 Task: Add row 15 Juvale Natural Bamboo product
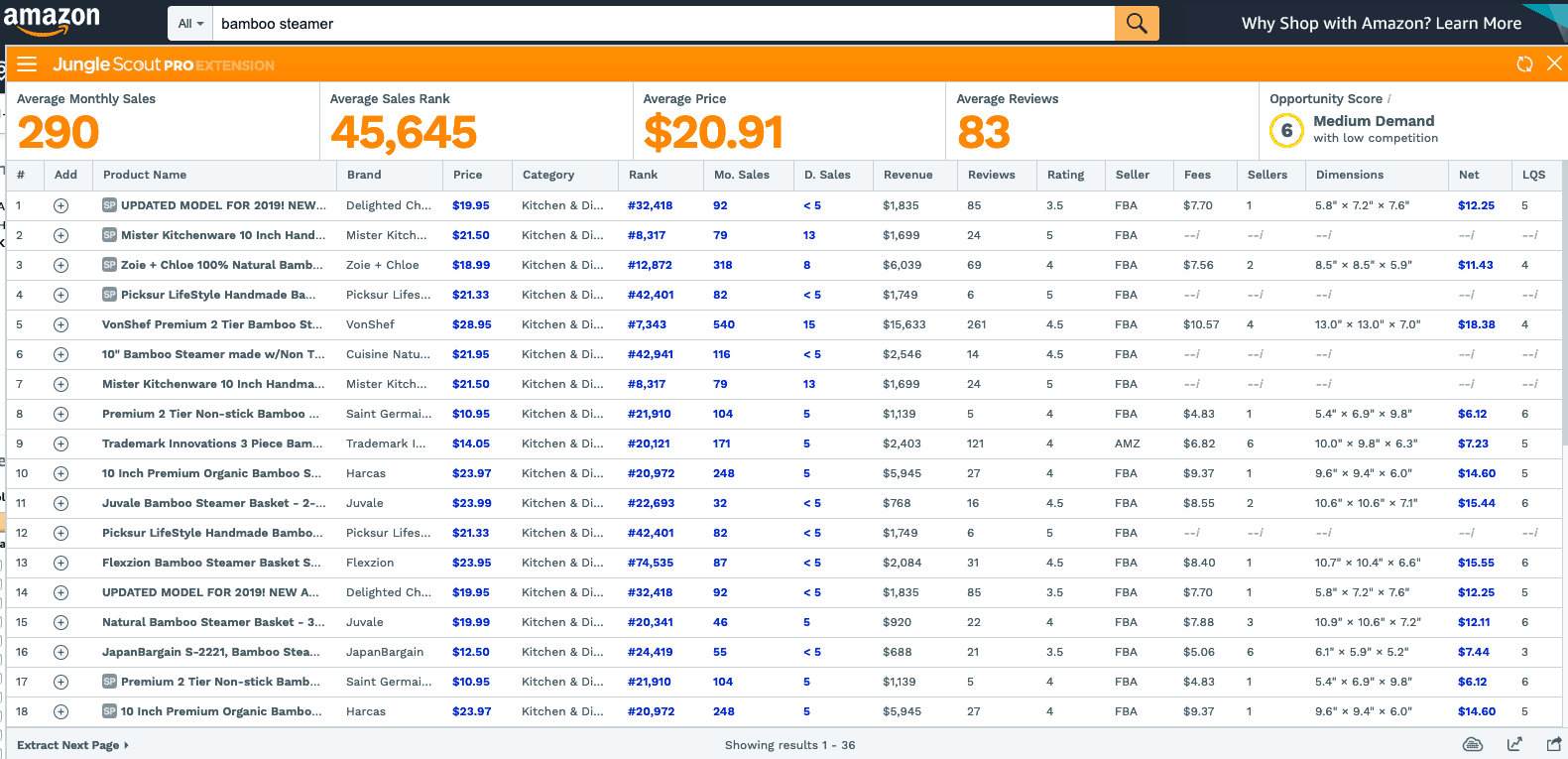click(60, 622)
